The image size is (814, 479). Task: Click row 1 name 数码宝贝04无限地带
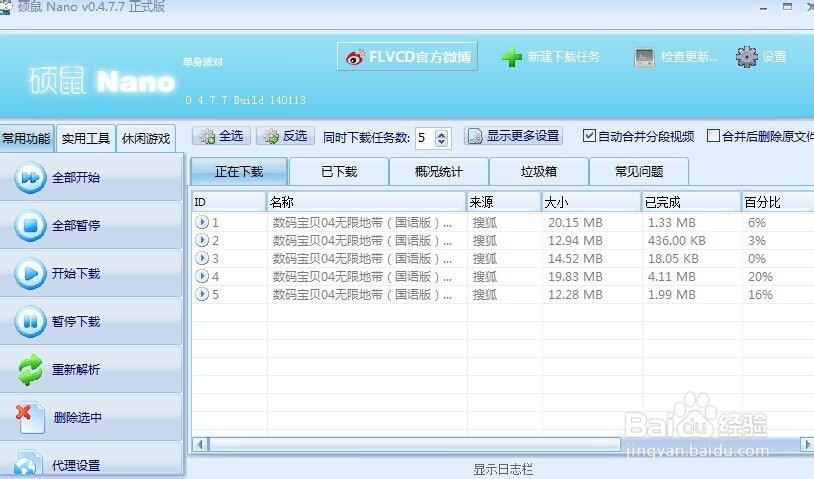coord(362,223)
